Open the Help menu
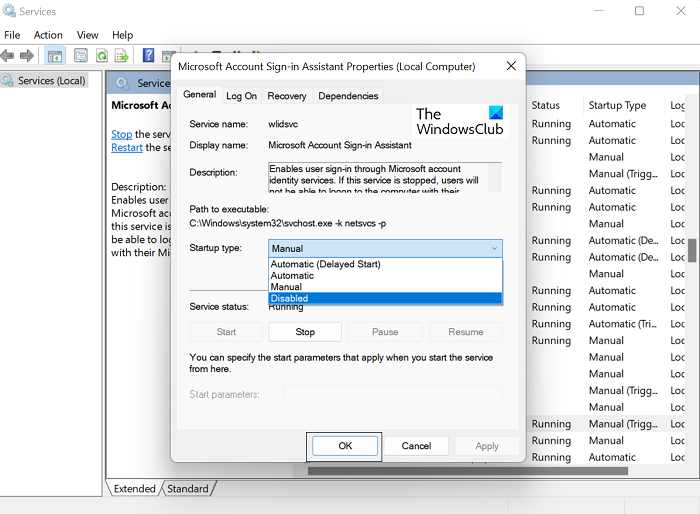700x514 pixels. pos(122,35)
